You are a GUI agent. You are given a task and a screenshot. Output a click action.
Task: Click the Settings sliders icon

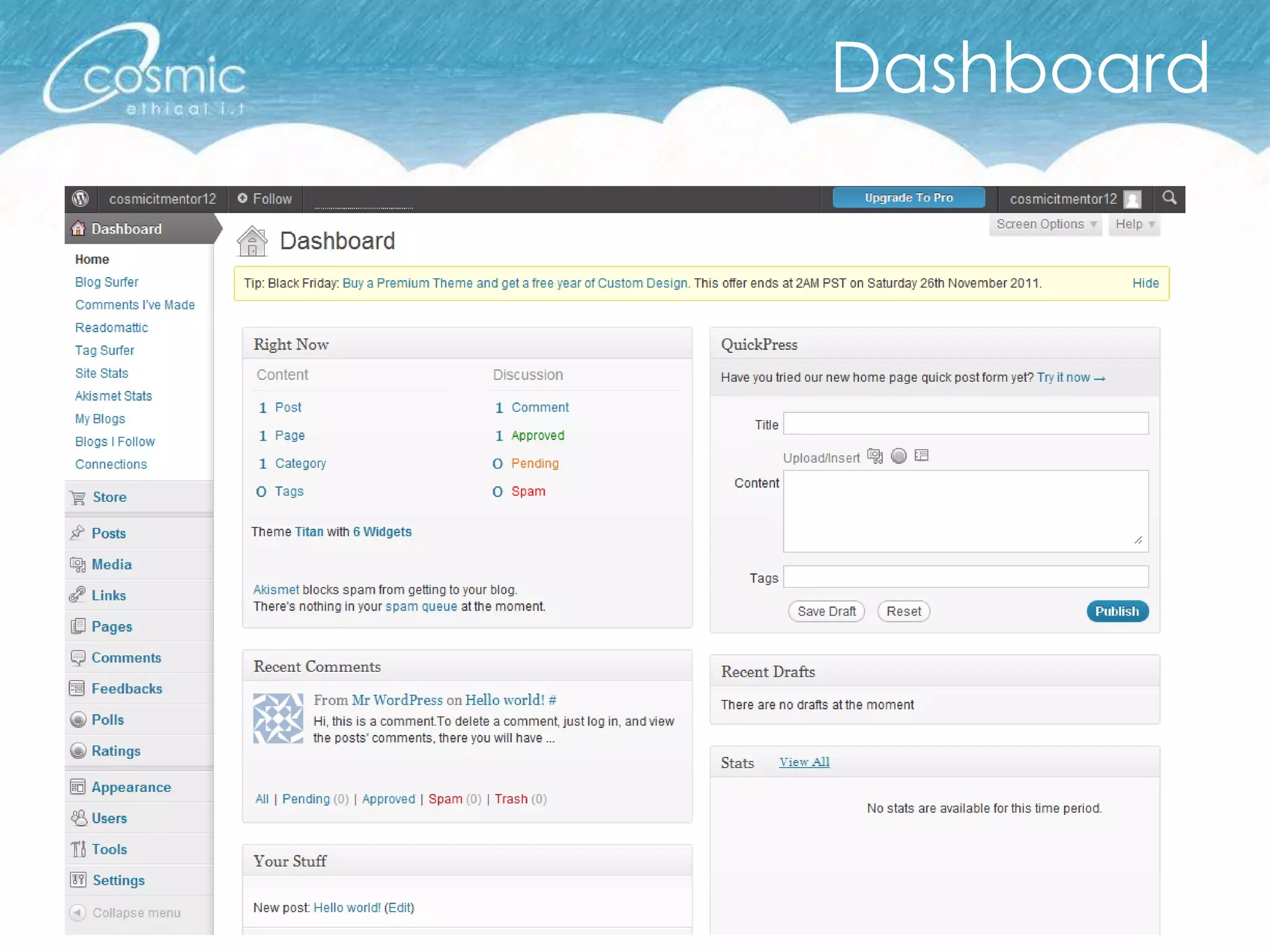click(x=78, y=880)
